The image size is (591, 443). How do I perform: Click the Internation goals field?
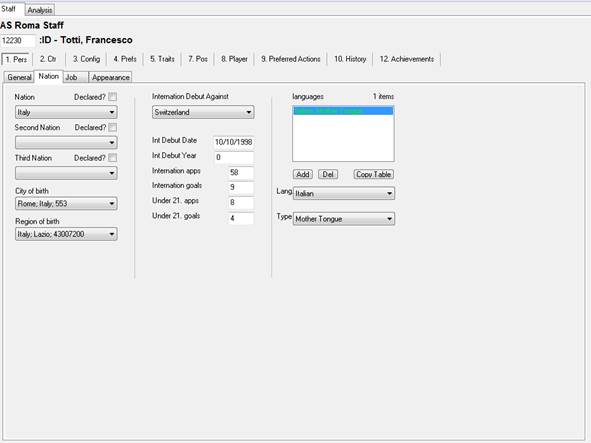tap(241, 187)
